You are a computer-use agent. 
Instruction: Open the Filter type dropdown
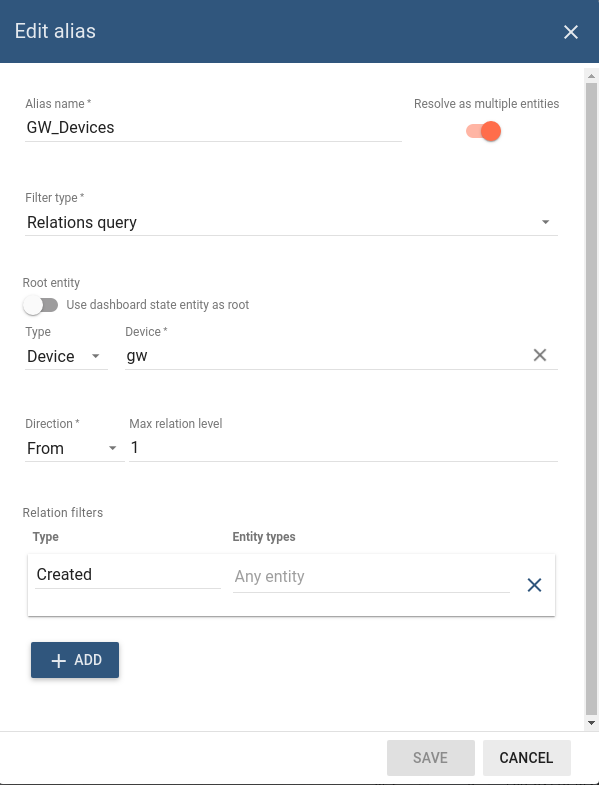(x=291, y=222)
